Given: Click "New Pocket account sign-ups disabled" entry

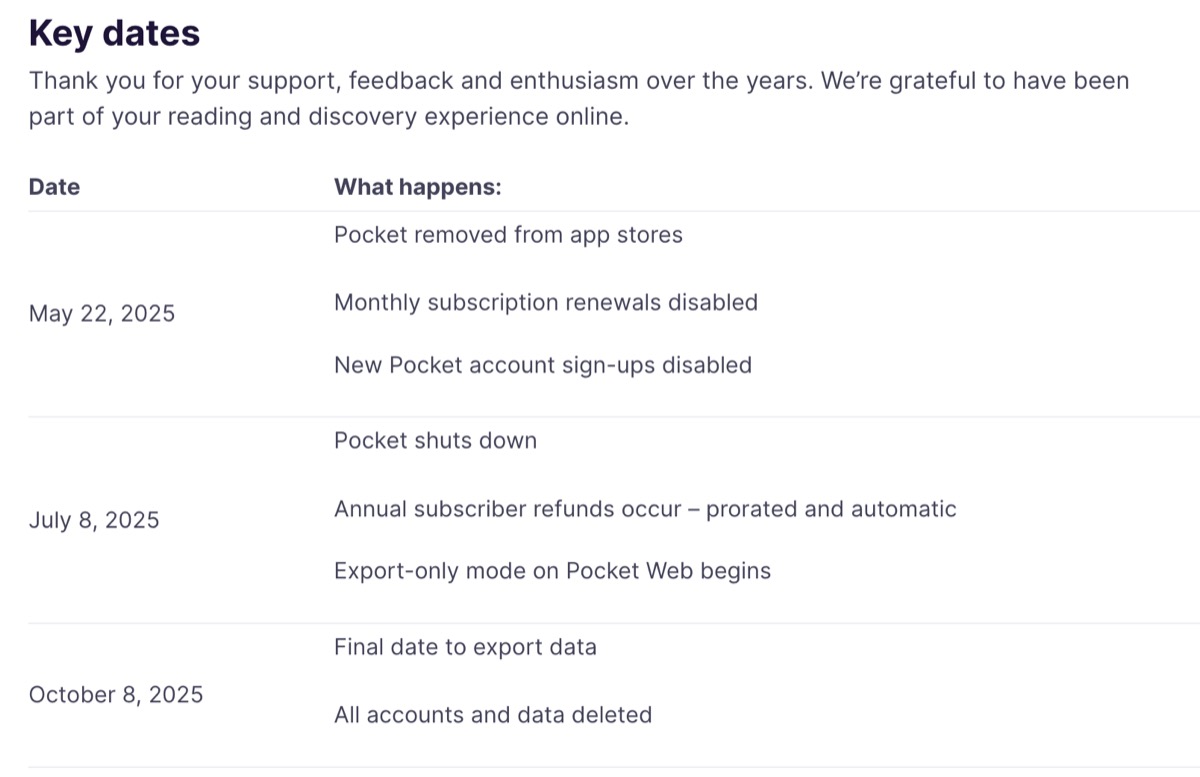Looking at the screenshot, I should (x=542, y=365).
